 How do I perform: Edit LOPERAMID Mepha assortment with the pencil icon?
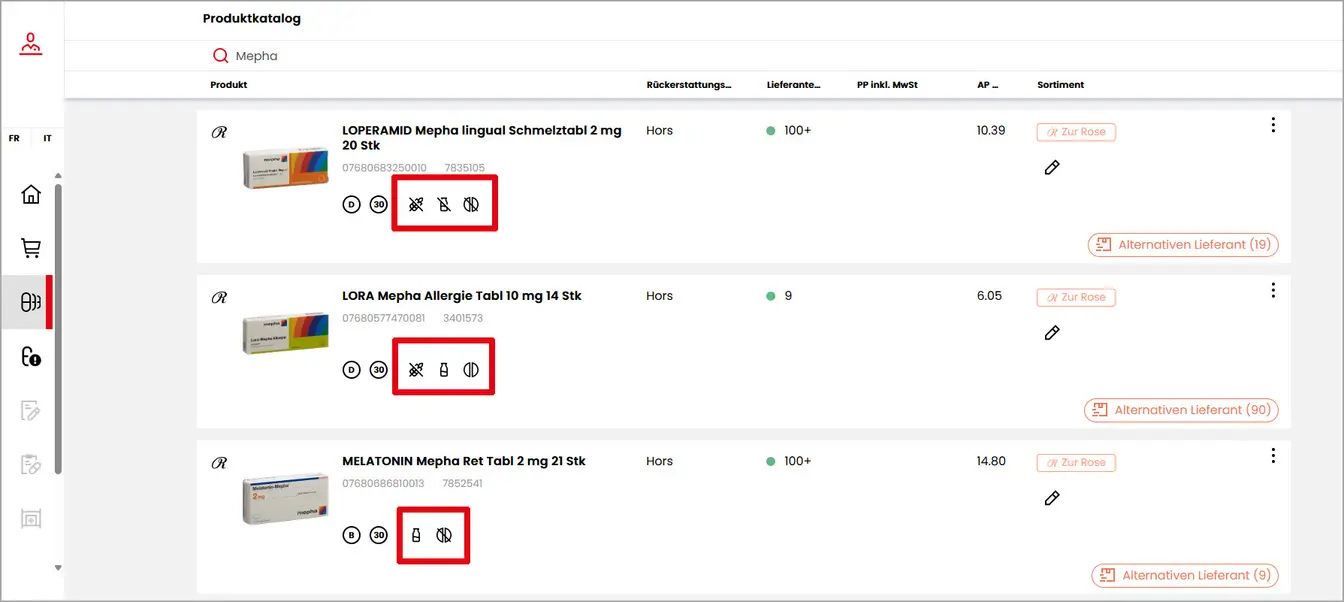click(1051, 168)
